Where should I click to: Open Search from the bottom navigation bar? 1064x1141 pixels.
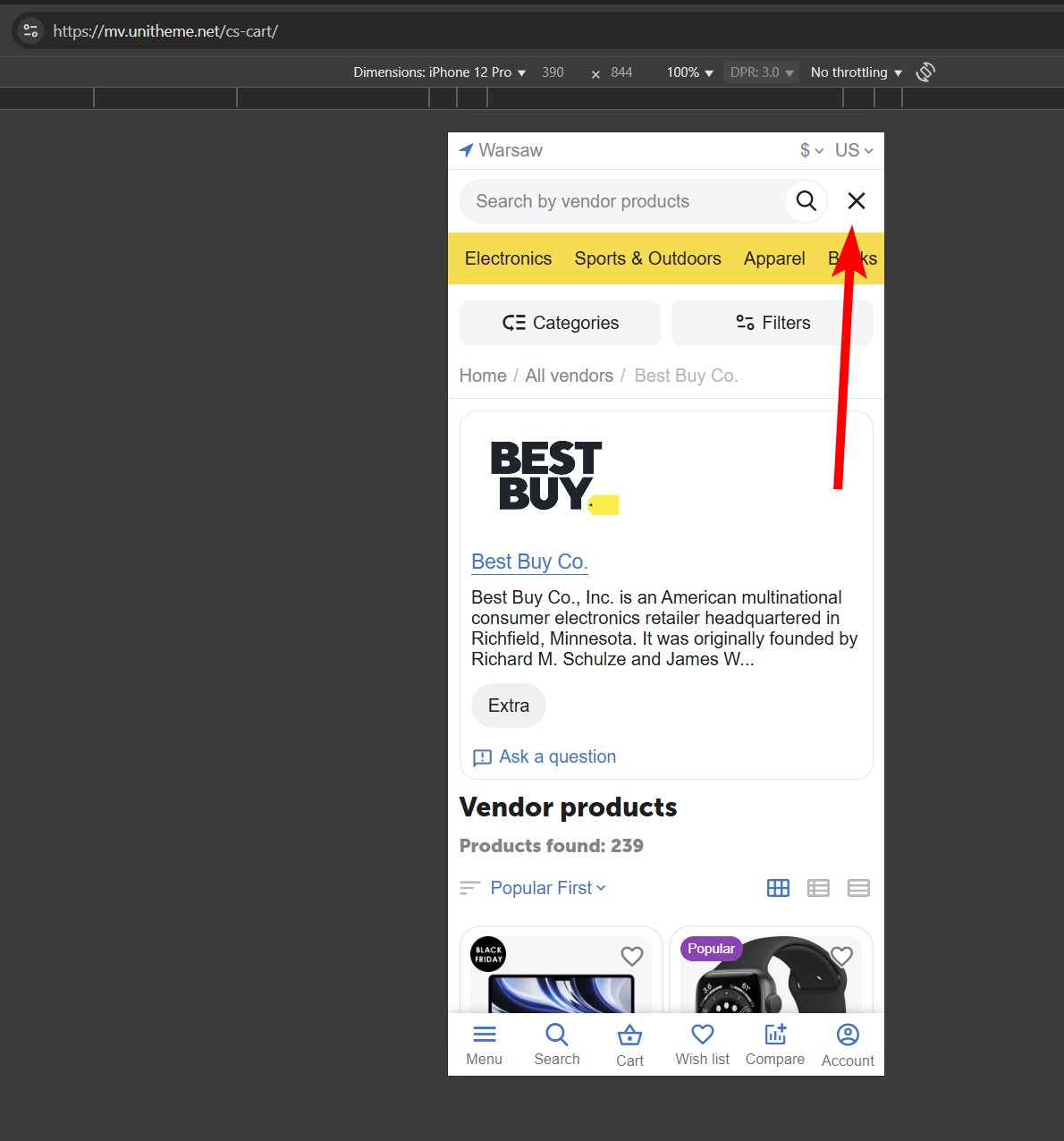(x=557, y=1044)
